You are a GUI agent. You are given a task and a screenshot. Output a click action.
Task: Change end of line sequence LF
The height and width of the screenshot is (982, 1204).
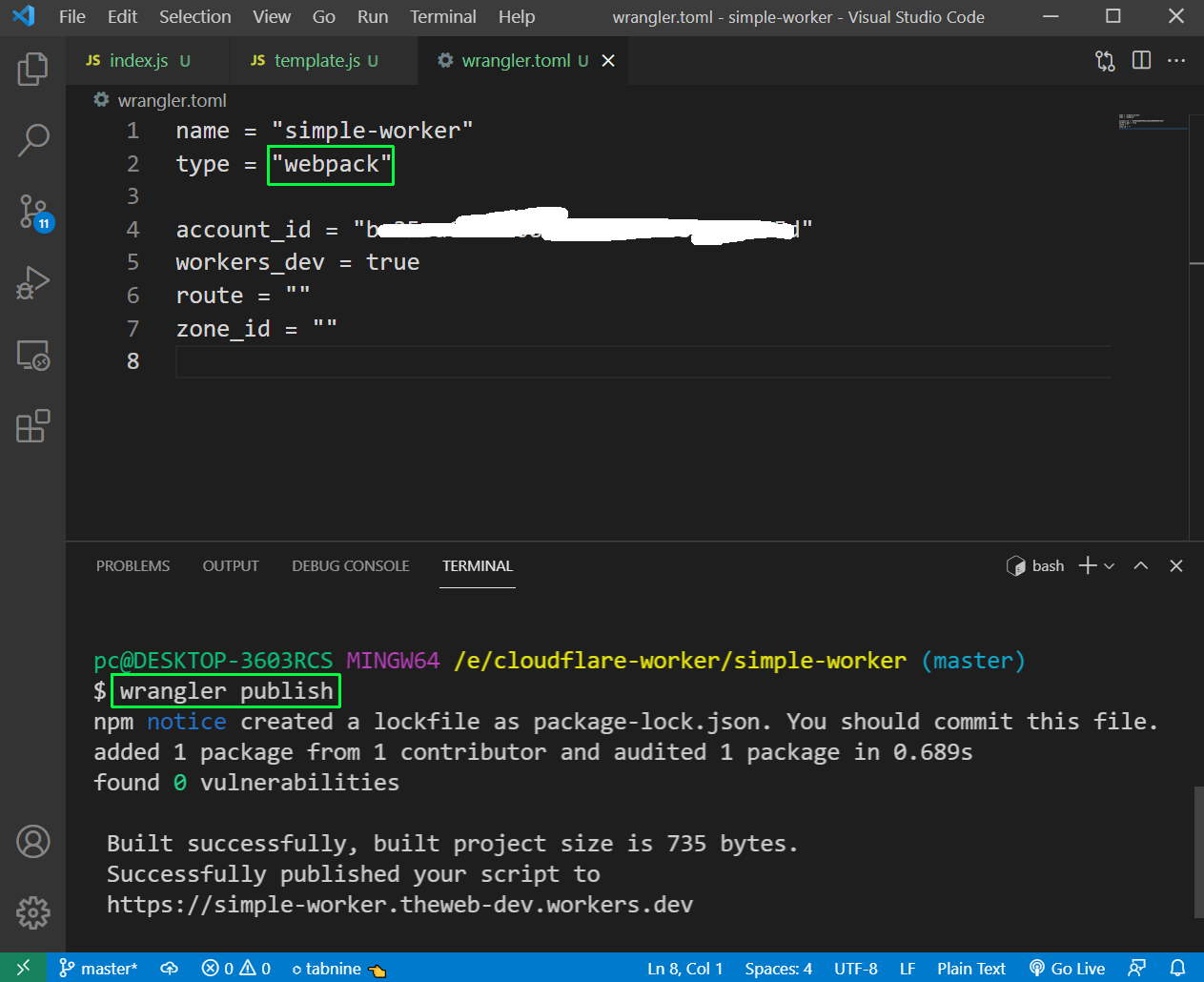pos(908,969)
